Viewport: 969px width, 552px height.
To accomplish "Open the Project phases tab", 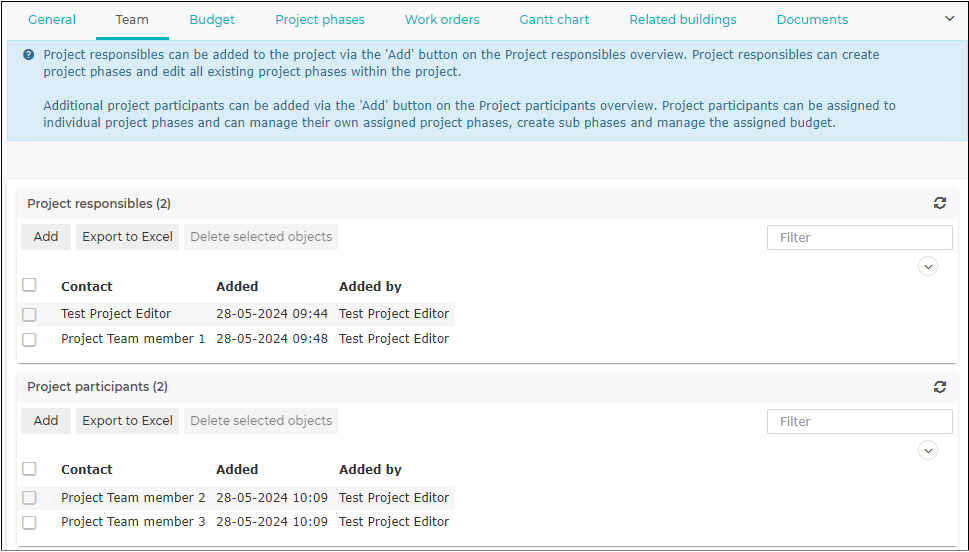I will coord(320,20).
